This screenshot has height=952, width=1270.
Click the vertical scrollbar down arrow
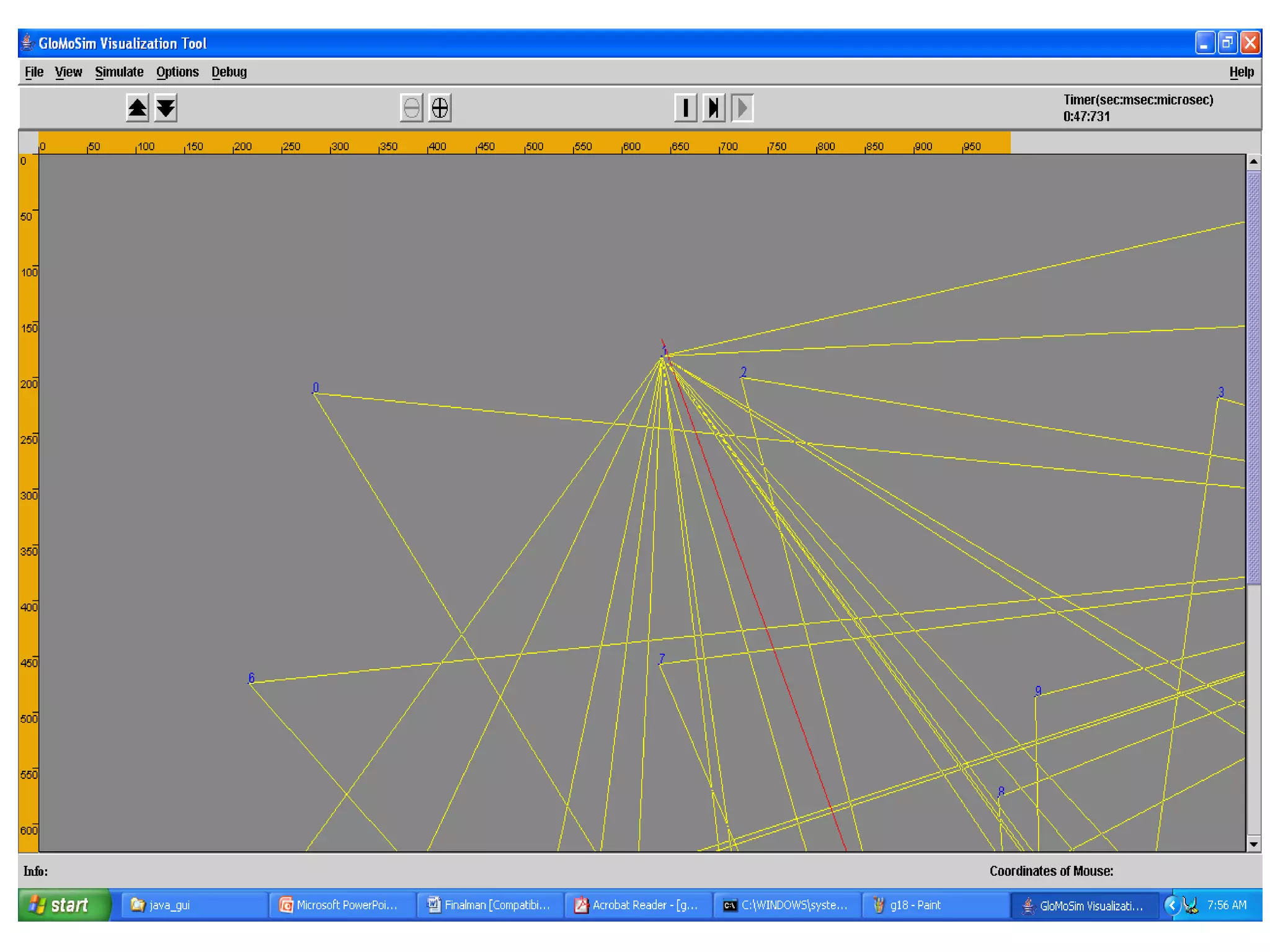coord(1253,843)
